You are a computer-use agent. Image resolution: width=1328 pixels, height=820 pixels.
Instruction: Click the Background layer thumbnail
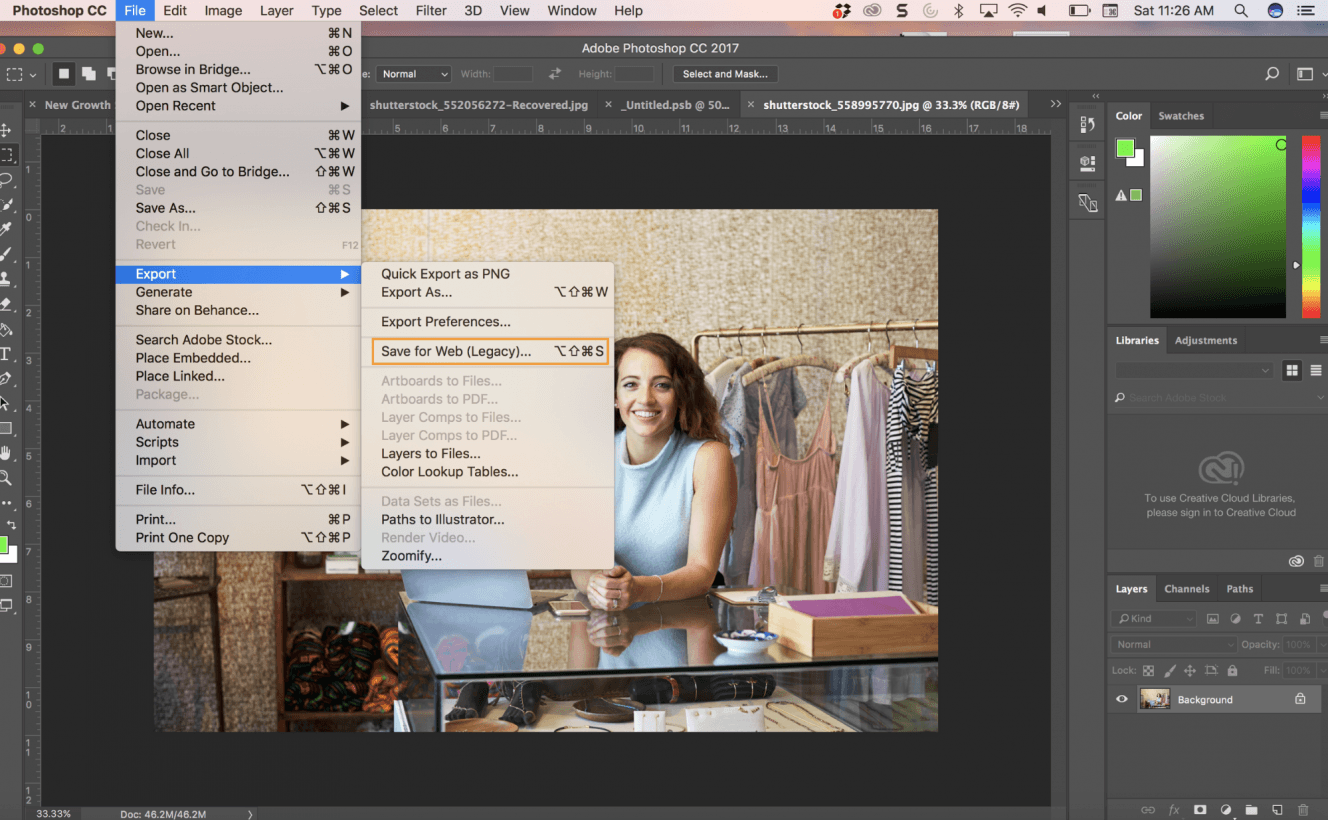click(x=1155, y=700)
